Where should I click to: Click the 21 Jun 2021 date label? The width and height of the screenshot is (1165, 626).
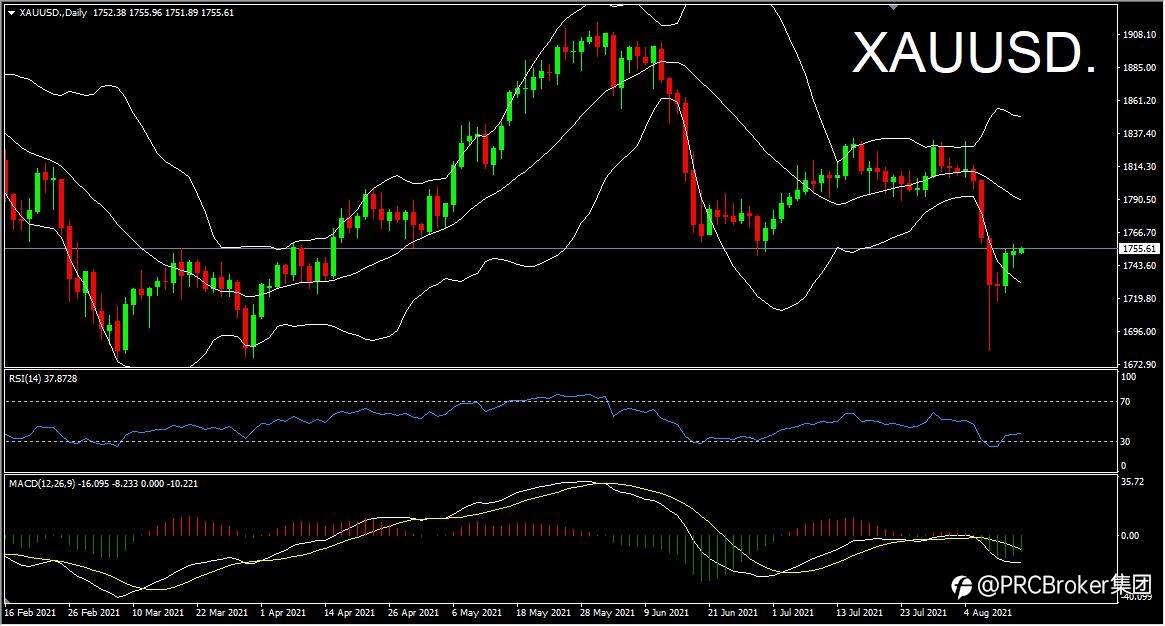point(733,613)
